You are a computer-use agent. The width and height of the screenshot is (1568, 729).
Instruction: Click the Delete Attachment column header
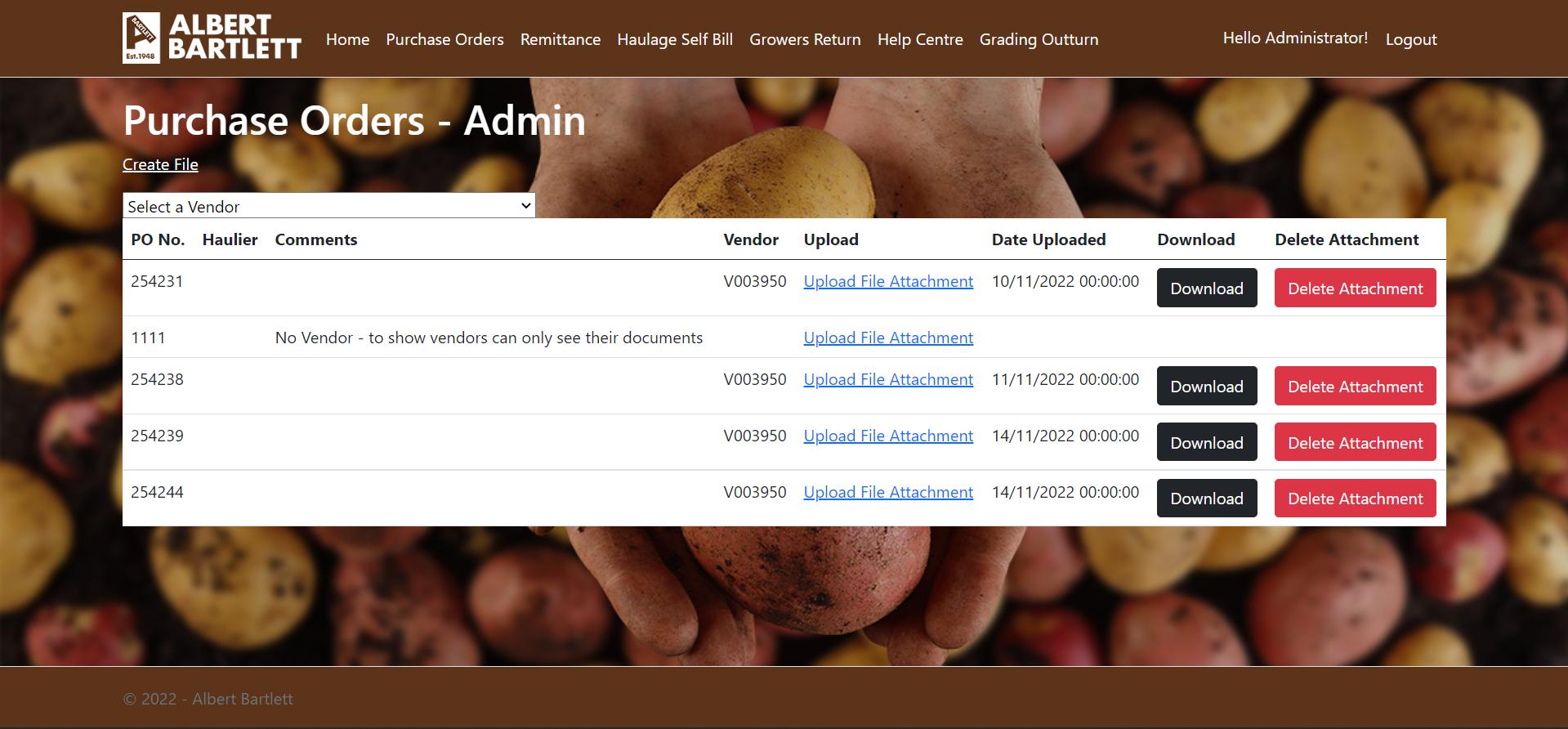1347,239
